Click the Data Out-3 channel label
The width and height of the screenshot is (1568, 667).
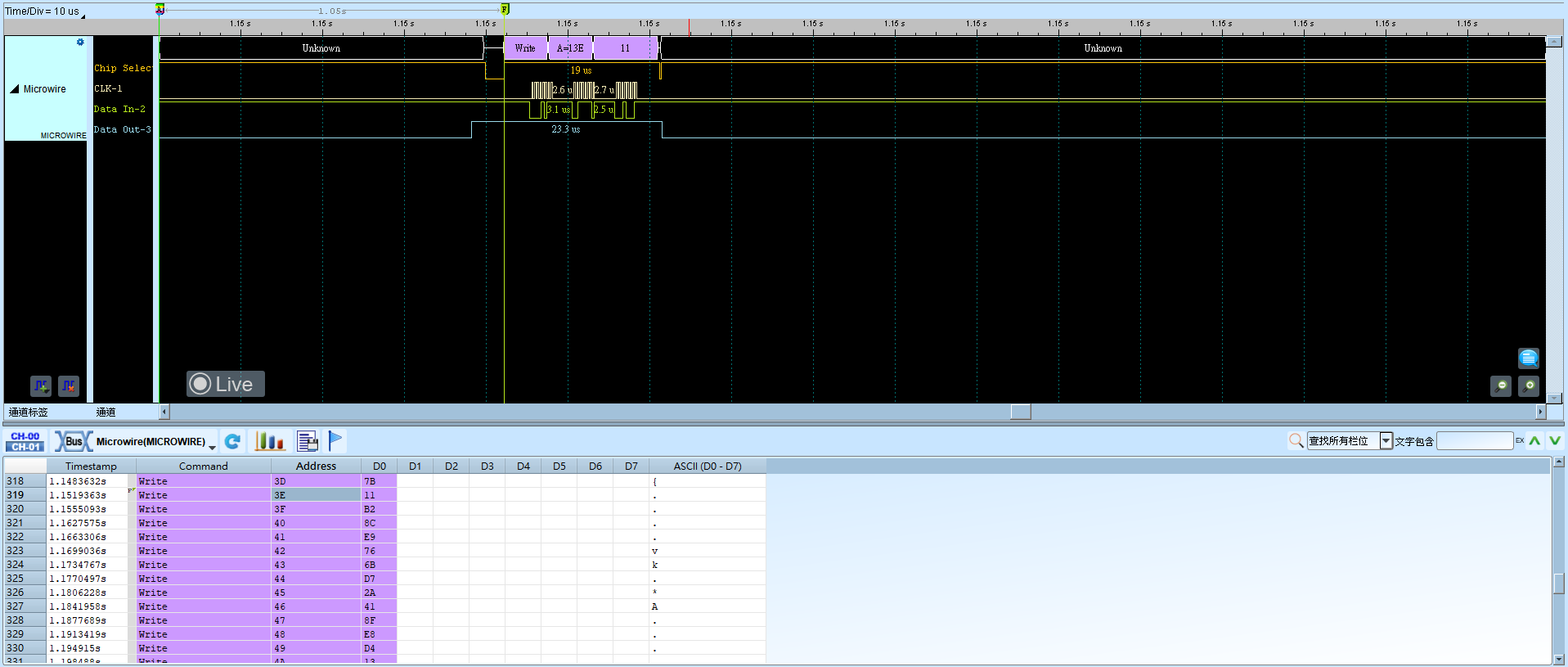point(123,130)
